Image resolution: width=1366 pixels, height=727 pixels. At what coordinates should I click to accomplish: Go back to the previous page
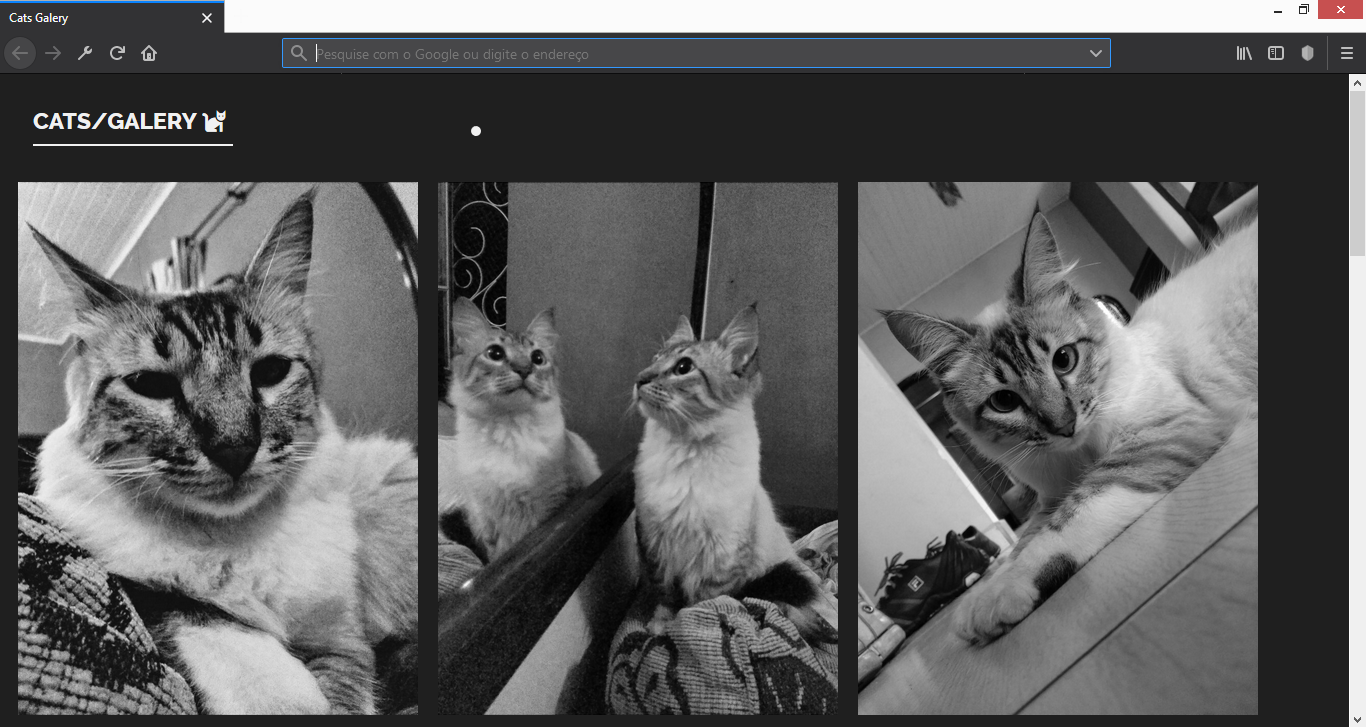pos(20,53)
